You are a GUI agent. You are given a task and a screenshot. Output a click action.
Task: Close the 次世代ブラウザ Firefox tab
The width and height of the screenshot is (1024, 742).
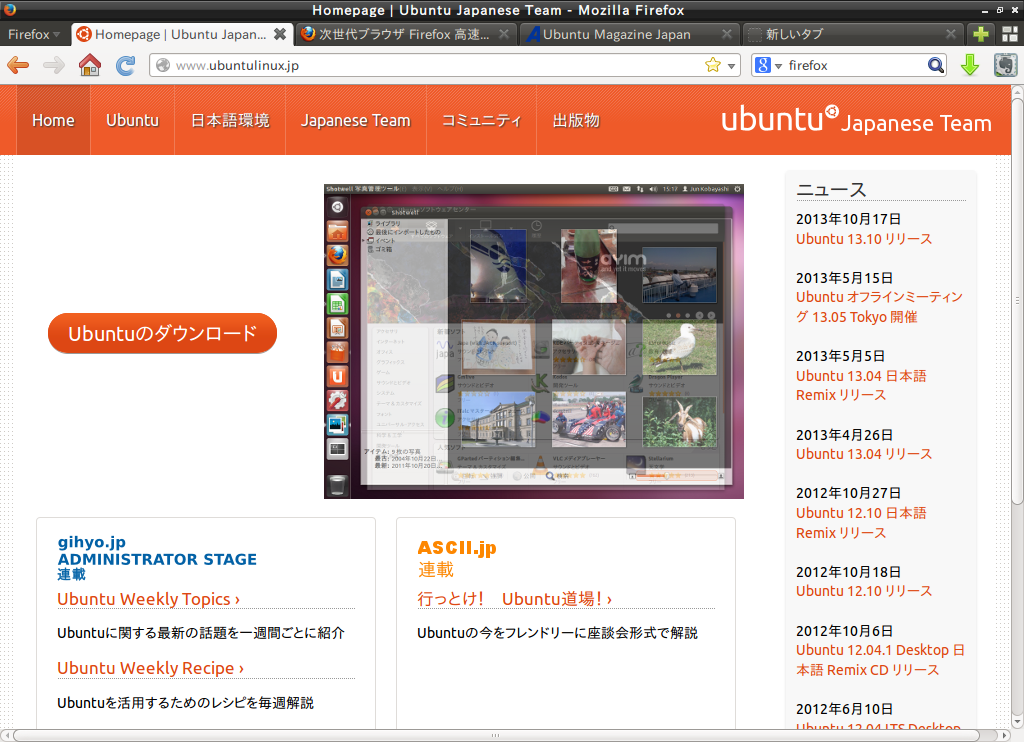point(504,34)
